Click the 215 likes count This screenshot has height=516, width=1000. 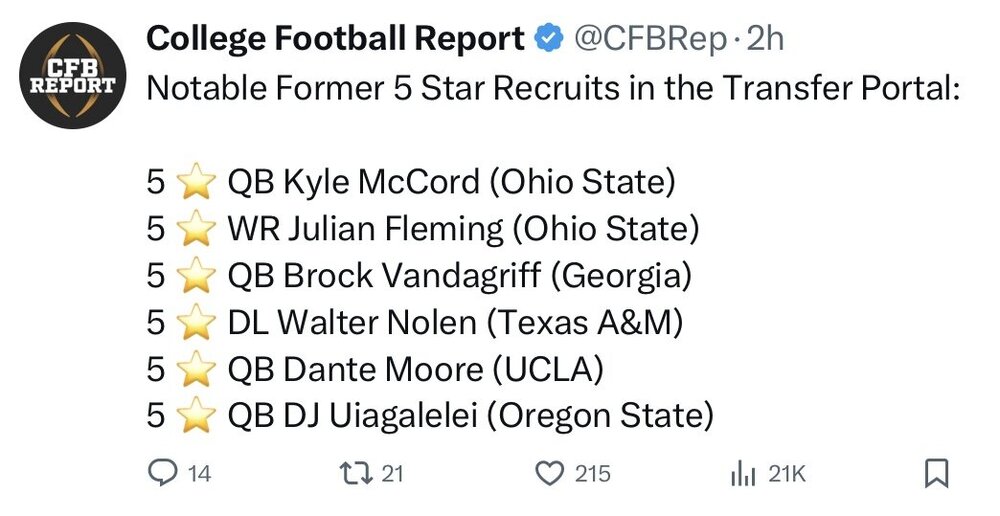coord(592,474)
